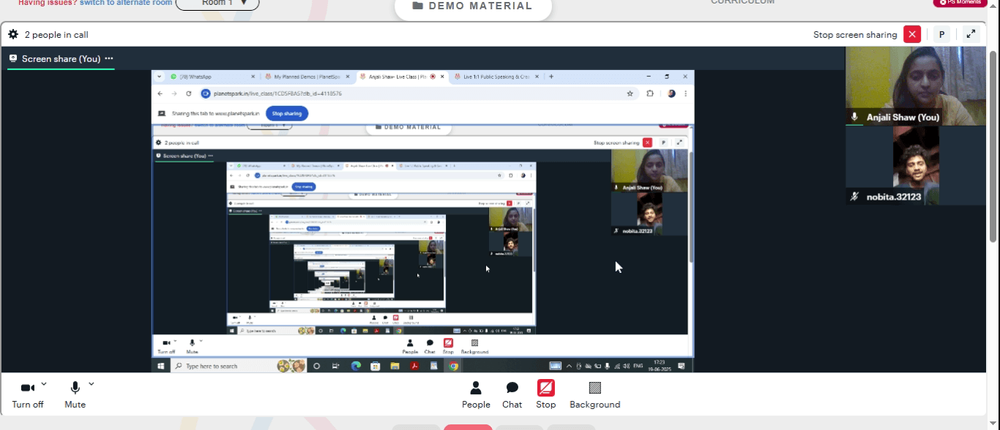The height and width of the screenshot is (430, 1000).
Task: Open the Background effects option
Action: [x=594, y=395]
